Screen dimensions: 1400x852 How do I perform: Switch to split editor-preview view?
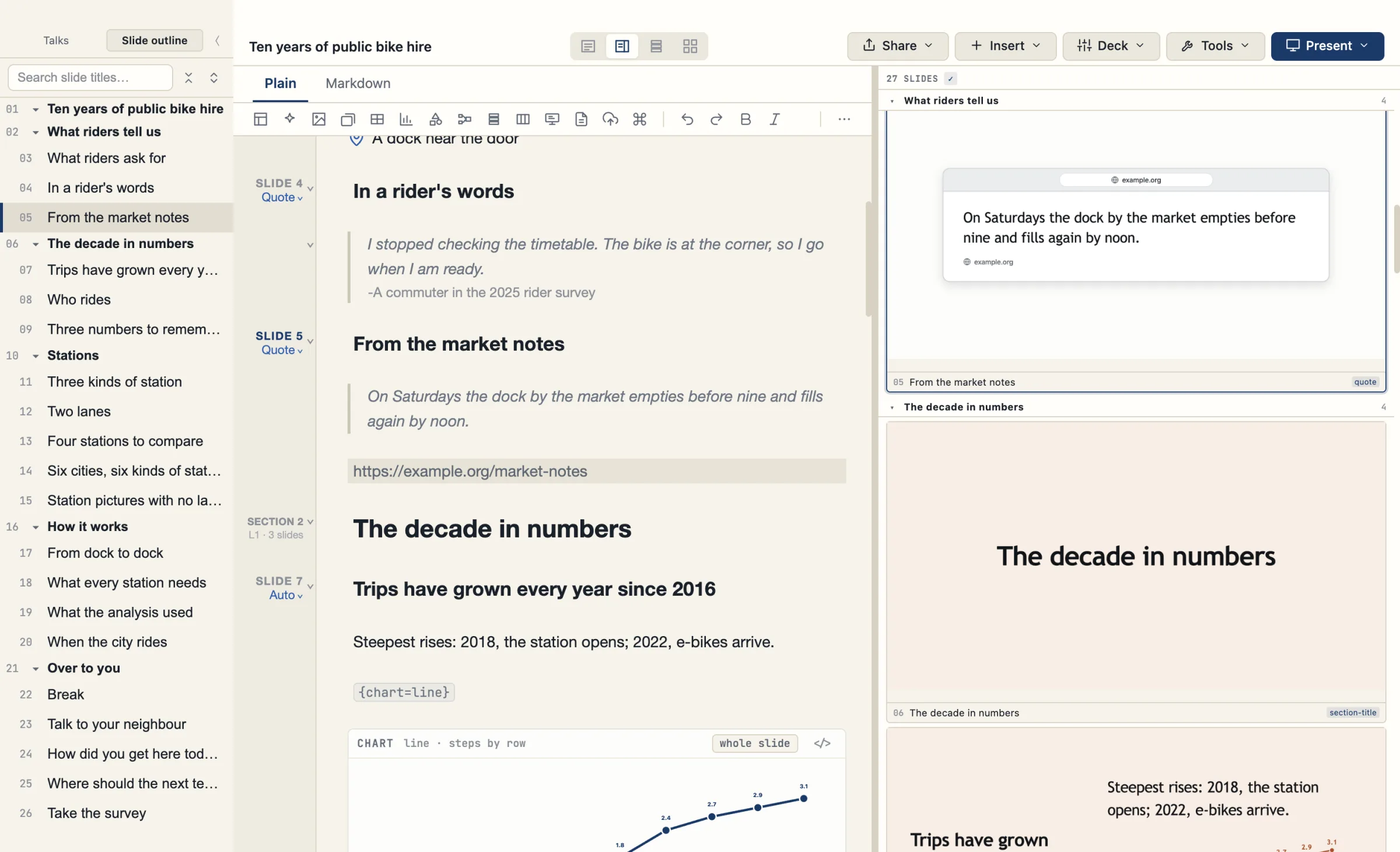point(622,46)
